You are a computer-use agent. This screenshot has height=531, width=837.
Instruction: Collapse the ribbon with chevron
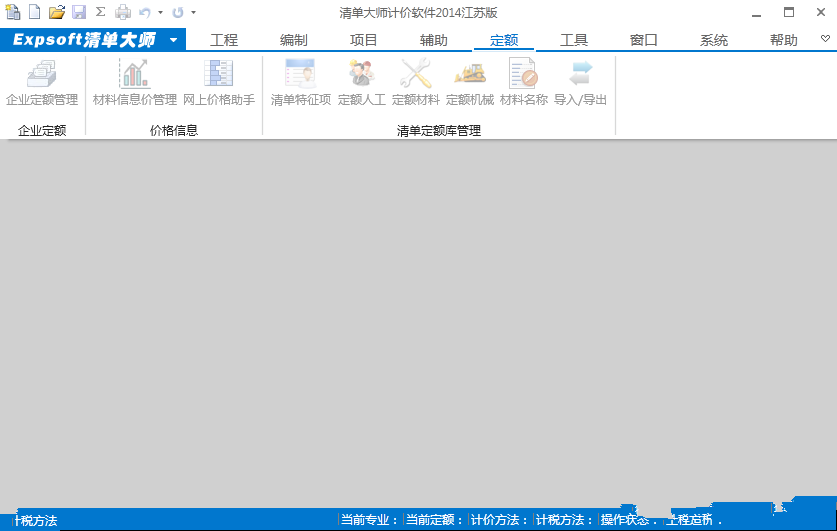(825, 38)
